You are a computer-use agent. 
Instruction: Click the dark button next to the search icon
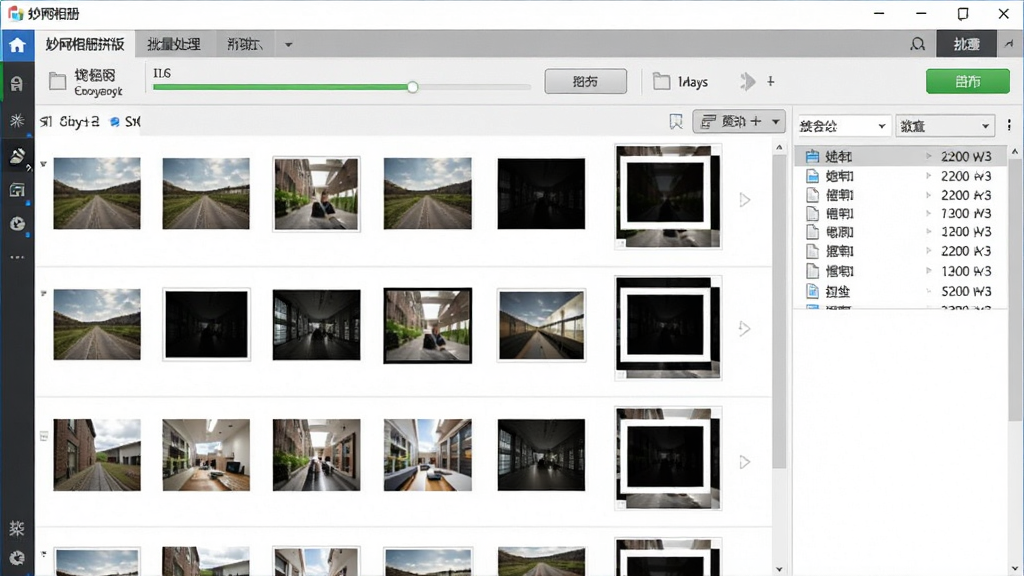tap(967, 44)
